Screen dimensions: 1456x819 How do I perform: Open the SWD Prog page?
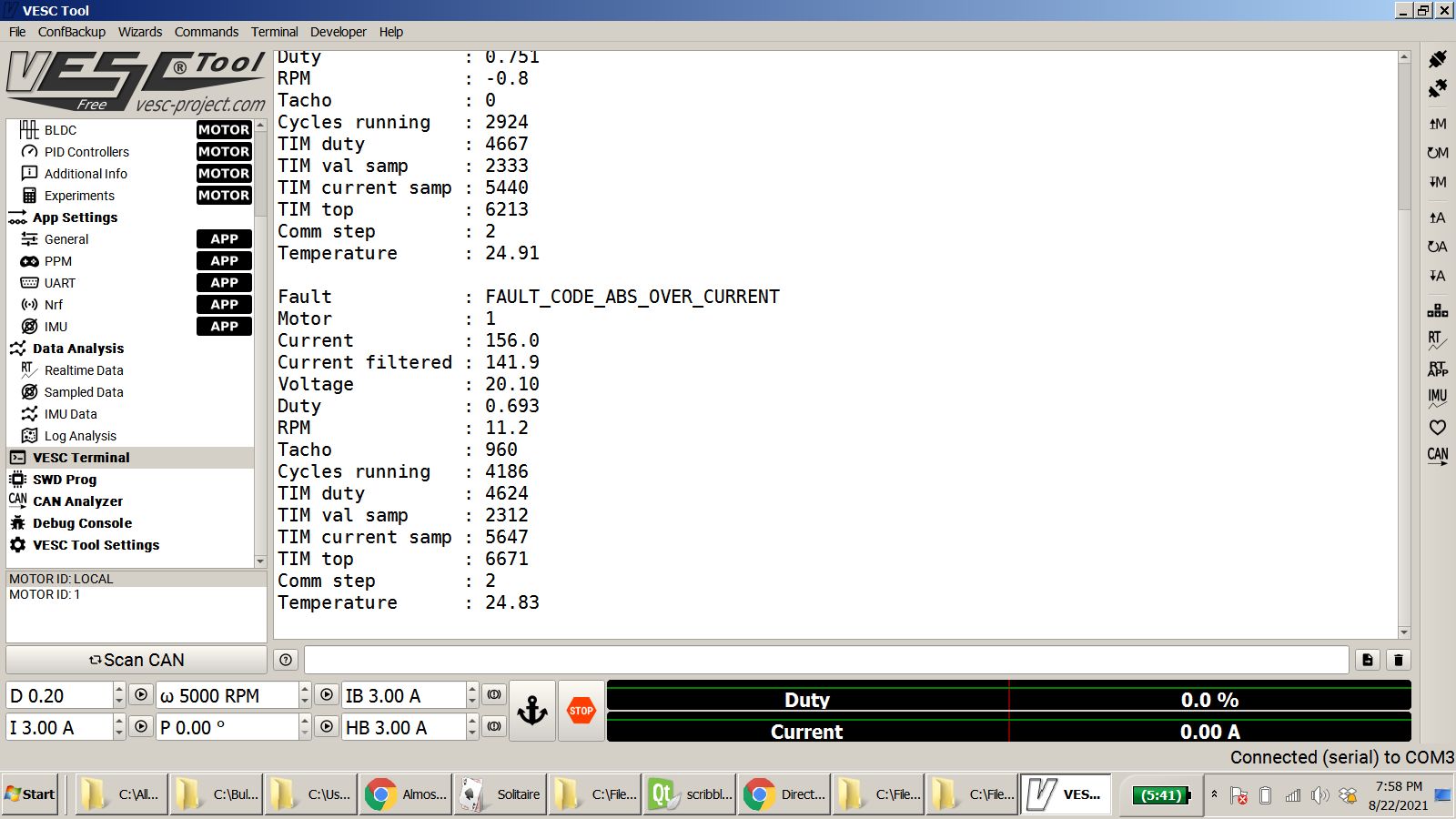130,480
